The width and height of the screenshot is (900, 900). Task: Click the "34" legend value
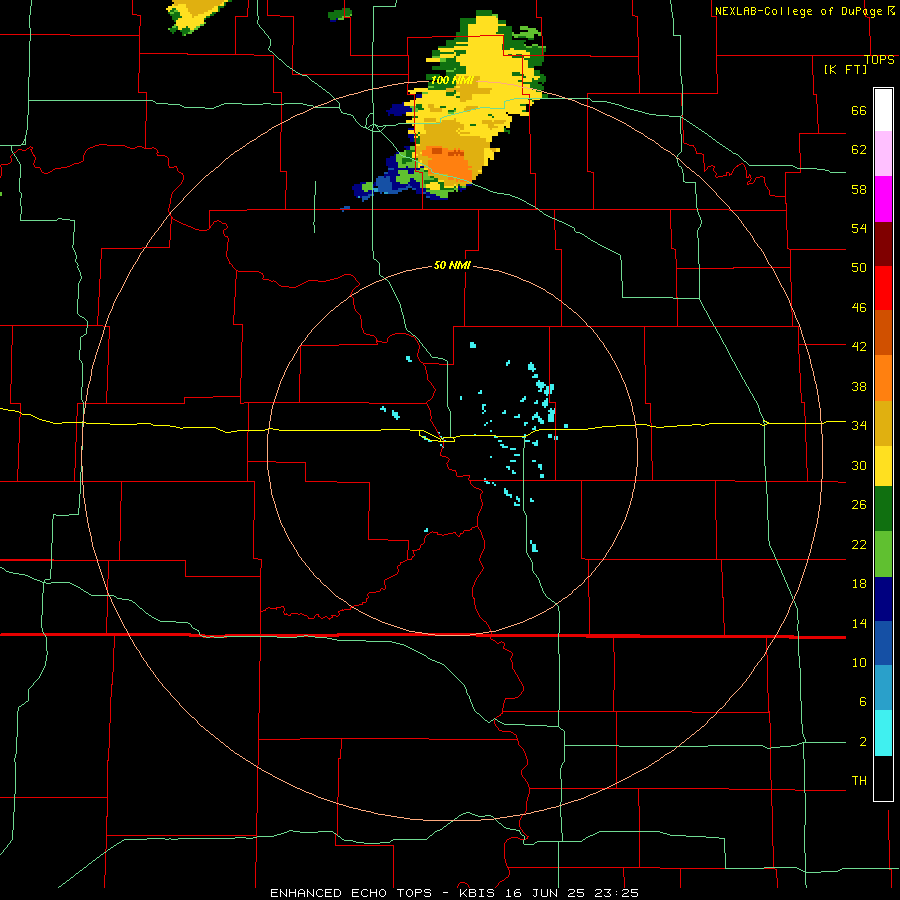(859, 425)
